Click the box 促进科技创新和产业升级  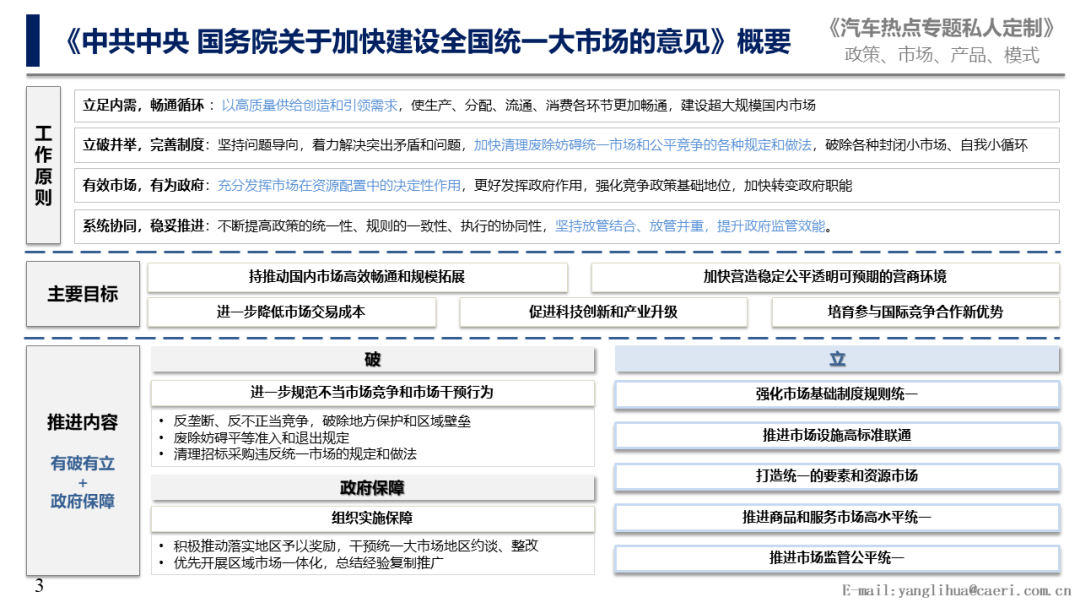coord(603,312)
